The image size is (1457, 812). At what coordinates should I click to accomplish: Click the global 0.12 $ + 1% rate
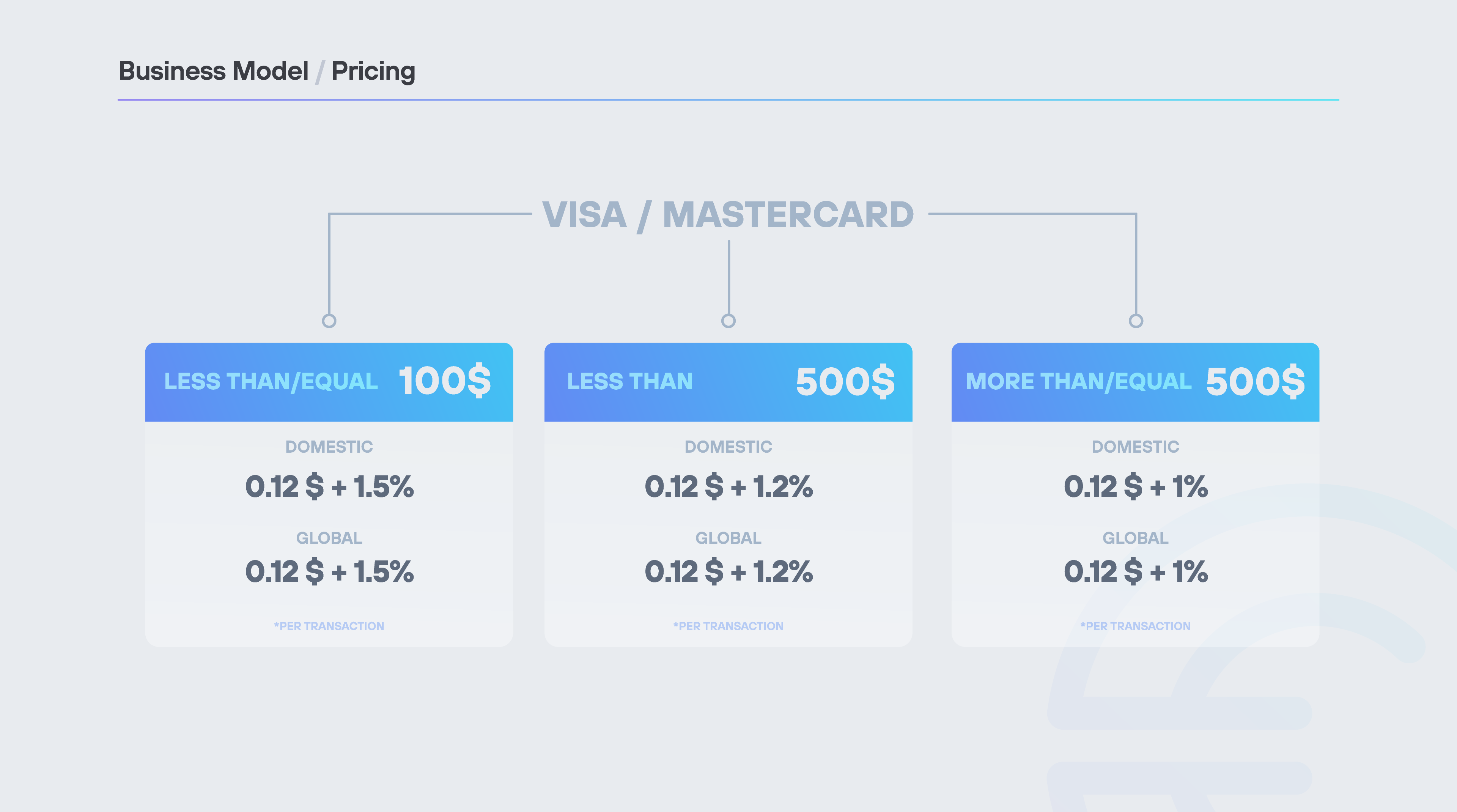(x=1136, y=572)
